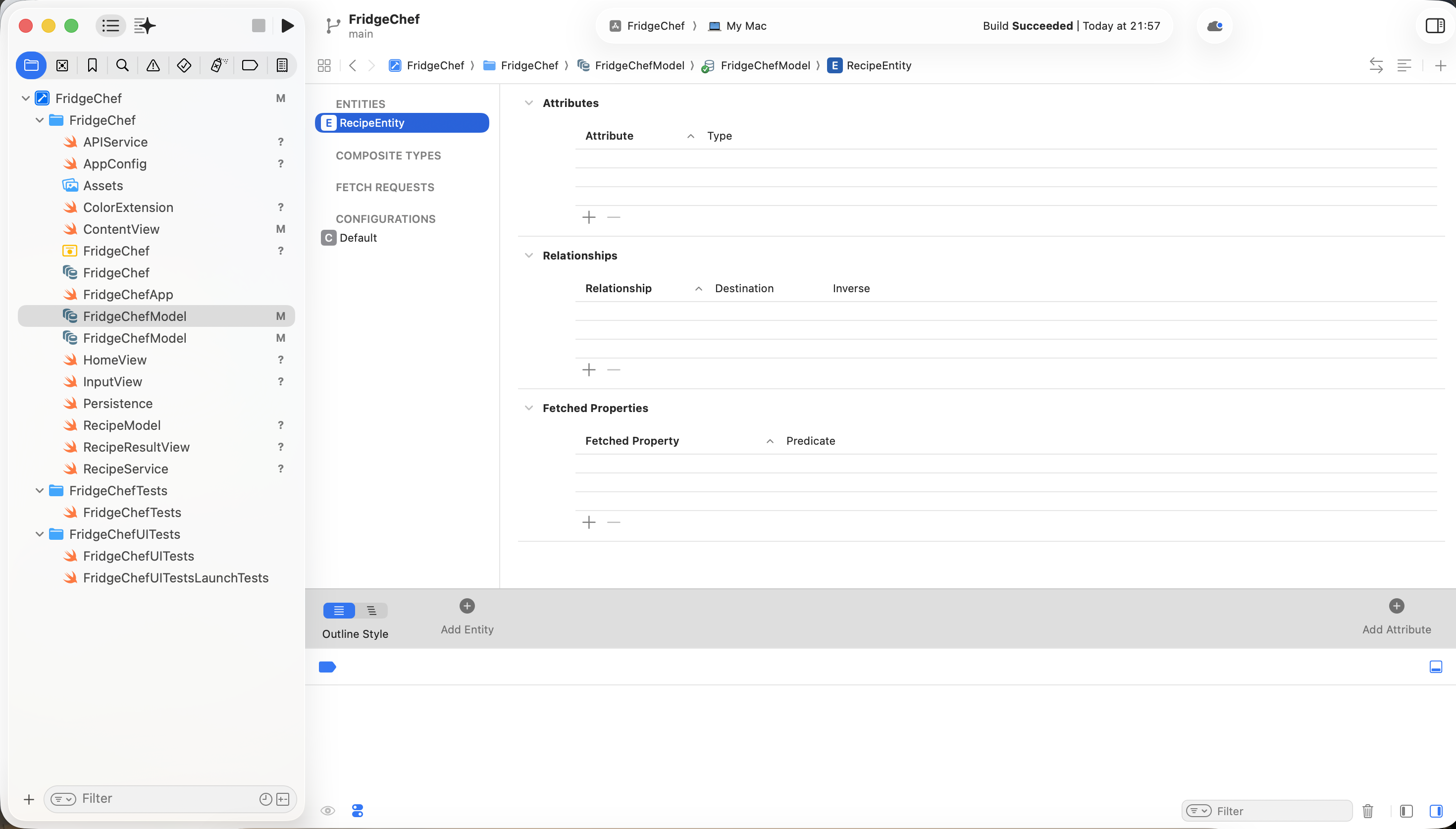Click the My Mac run destination
Viewport: 1456px width, 829px height.
pyautogui.click(x=738, y=26)
